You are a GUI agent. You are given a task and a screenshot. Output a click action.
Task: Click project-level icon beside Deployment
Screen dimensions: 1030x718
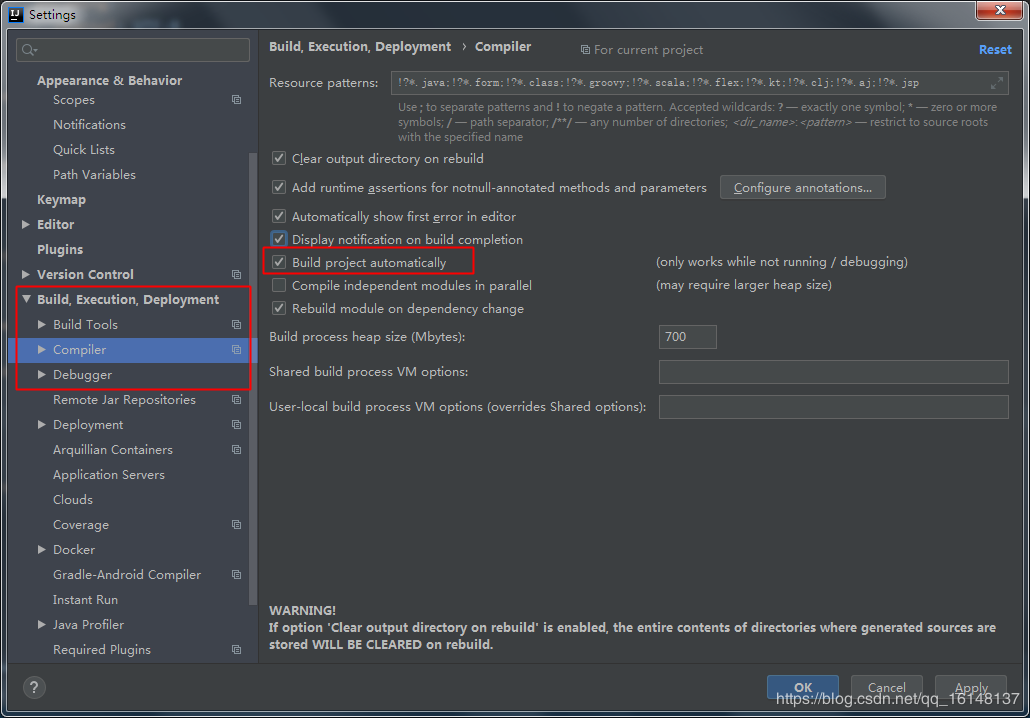pos(236,424)
